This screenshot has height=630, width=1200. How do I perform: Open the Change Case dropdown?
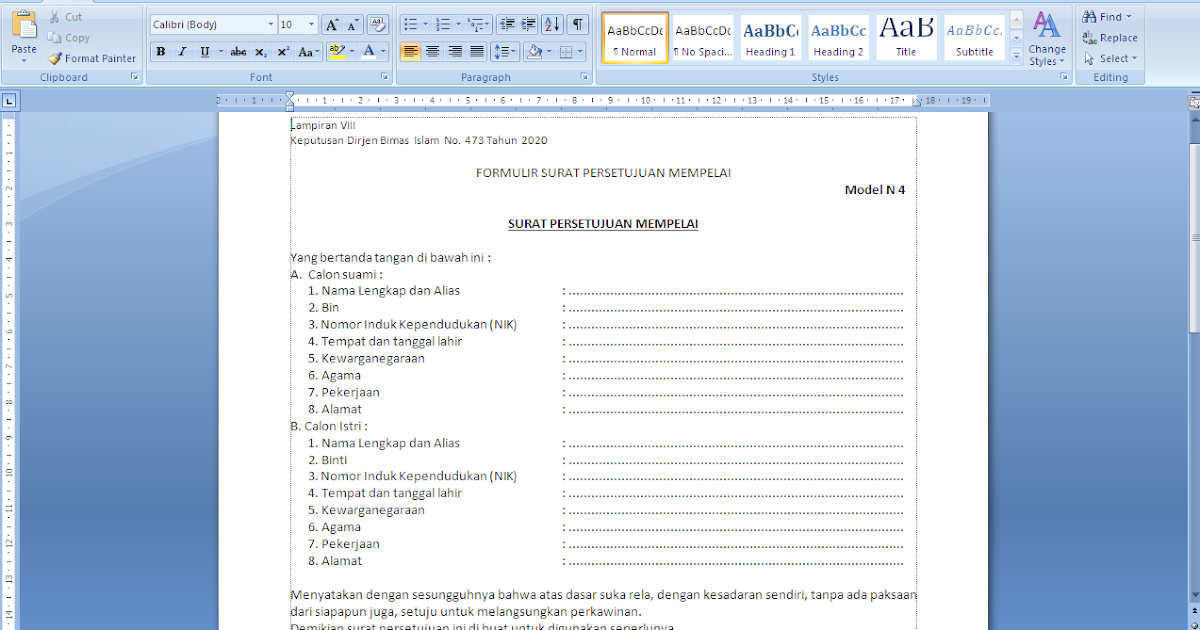pyautogui.click(x=309, y=51)
